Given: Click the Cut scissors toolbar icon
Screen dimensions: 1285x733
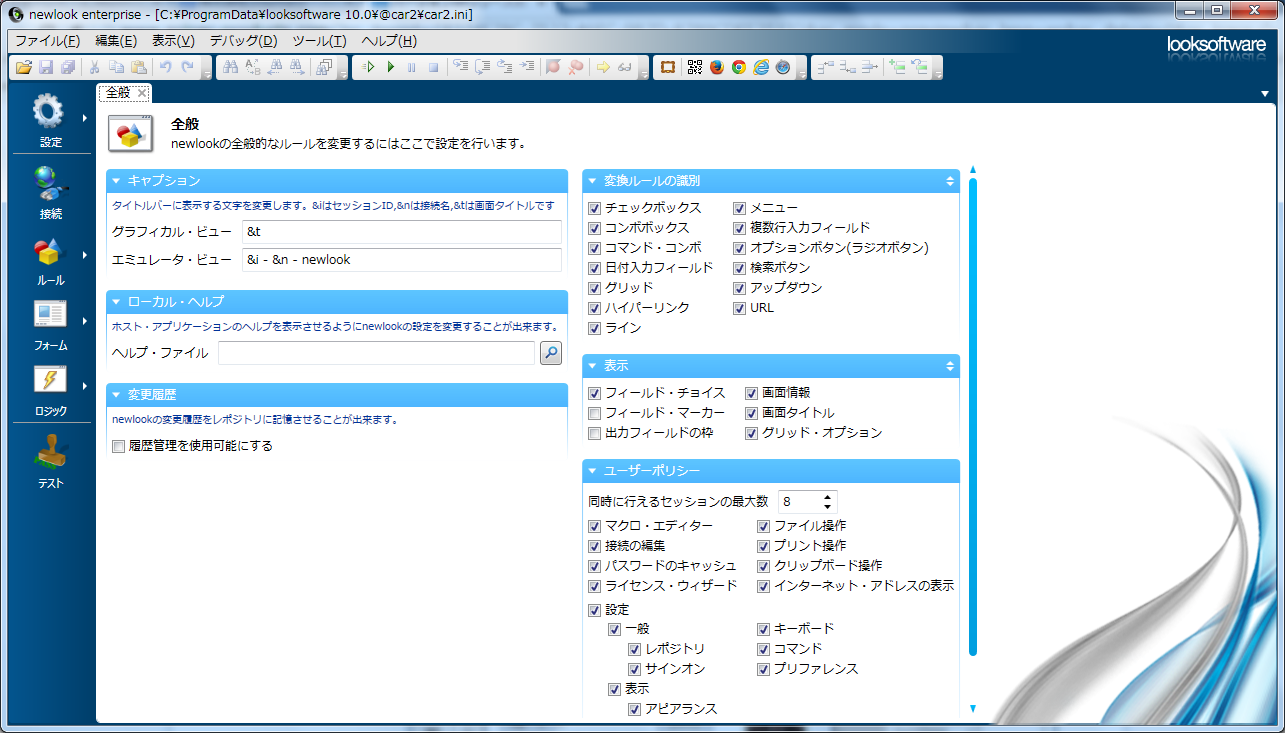Looking at the screenshot, I should tap(94, 67).
